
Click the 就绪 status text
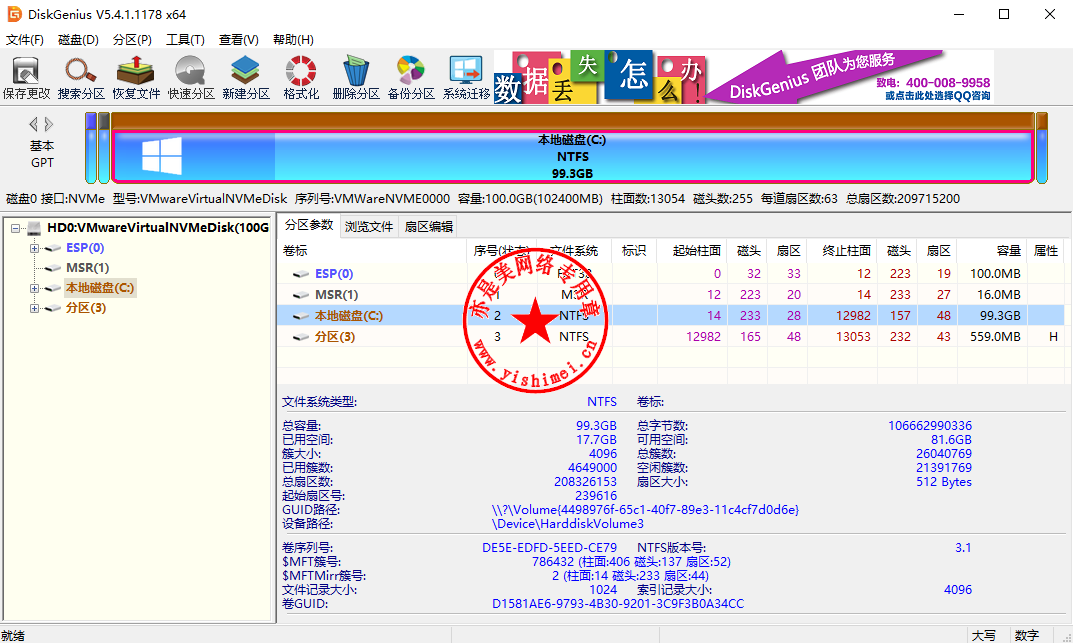13,635
